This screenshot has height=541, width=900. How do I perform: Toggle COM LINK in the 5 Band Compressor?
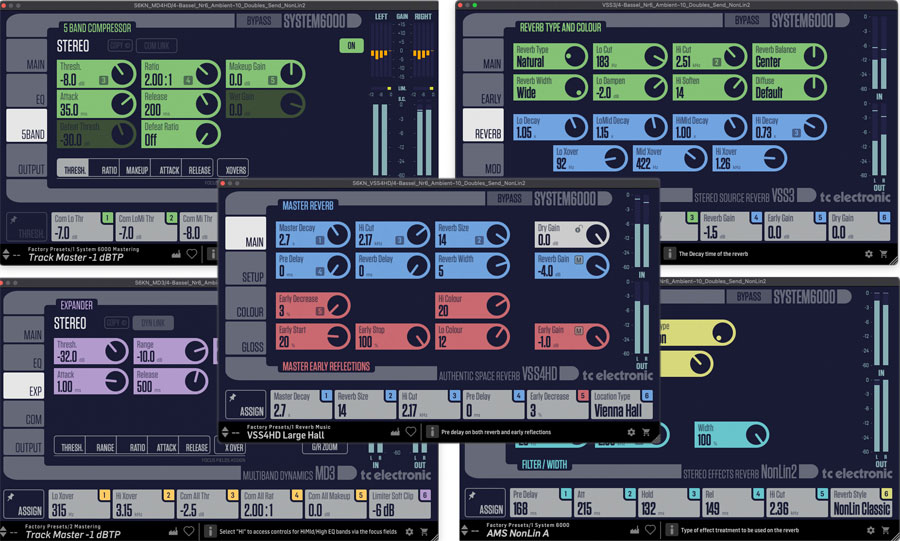[x=157, y=45]
